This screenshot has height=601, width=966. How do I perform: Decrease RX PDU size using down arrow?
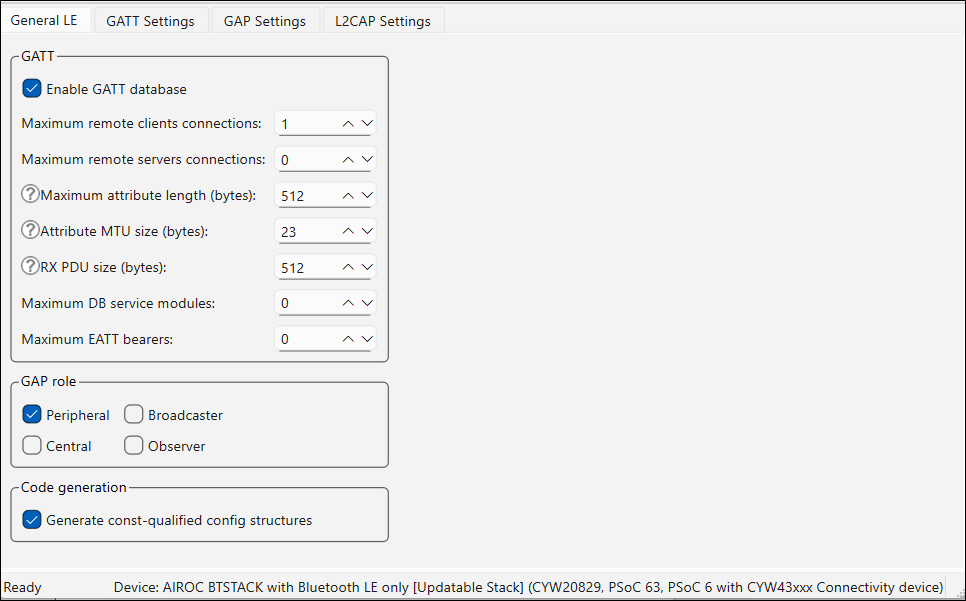[x=367, y=268]
